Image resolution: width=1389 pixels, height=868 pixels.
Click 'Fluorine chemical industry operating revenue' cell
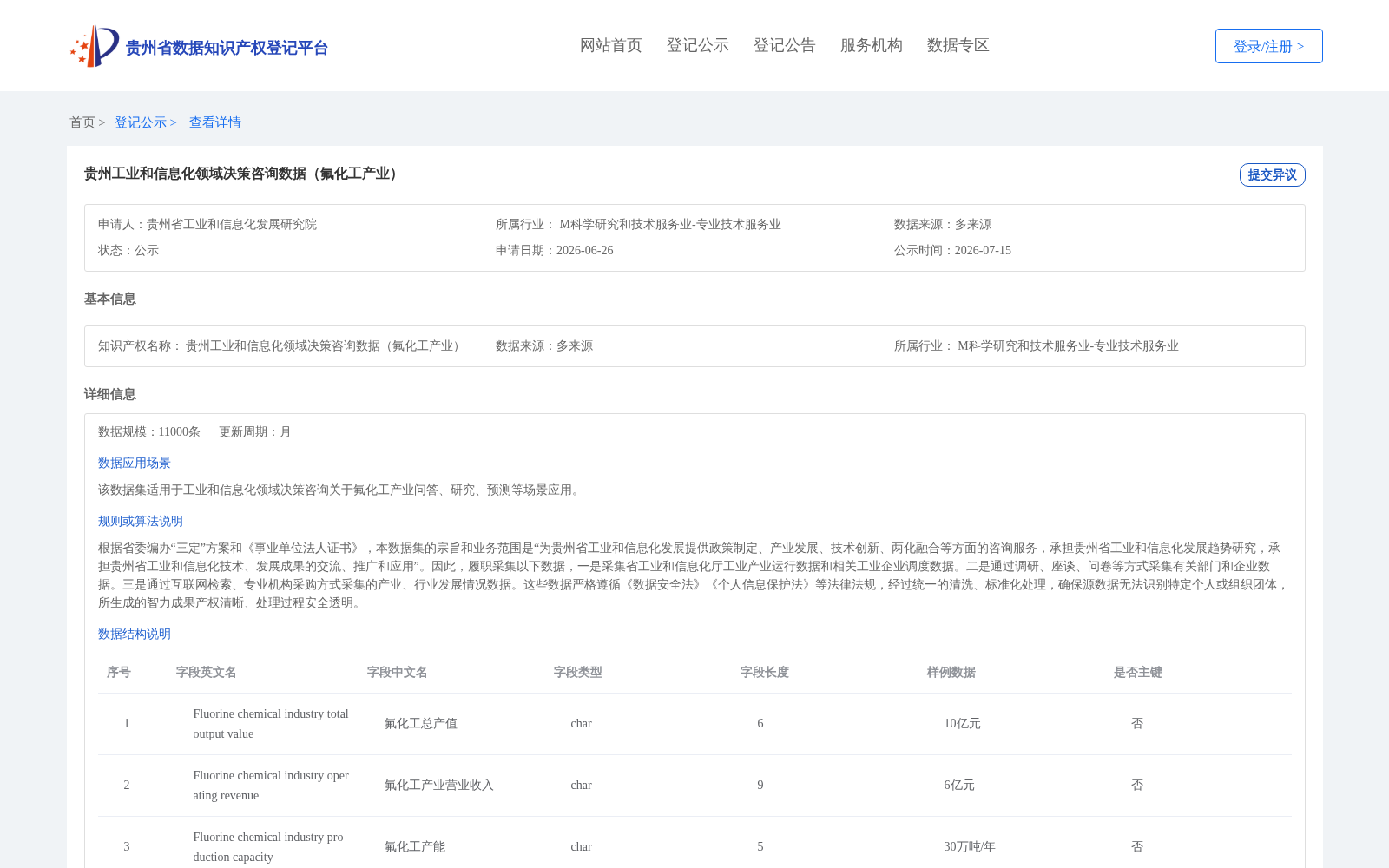271,786
